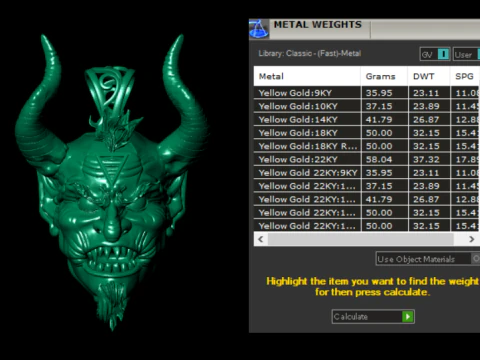Click the Metal Weights flask icon
This screenshot has width=480, height=360.
coord(259,29)
